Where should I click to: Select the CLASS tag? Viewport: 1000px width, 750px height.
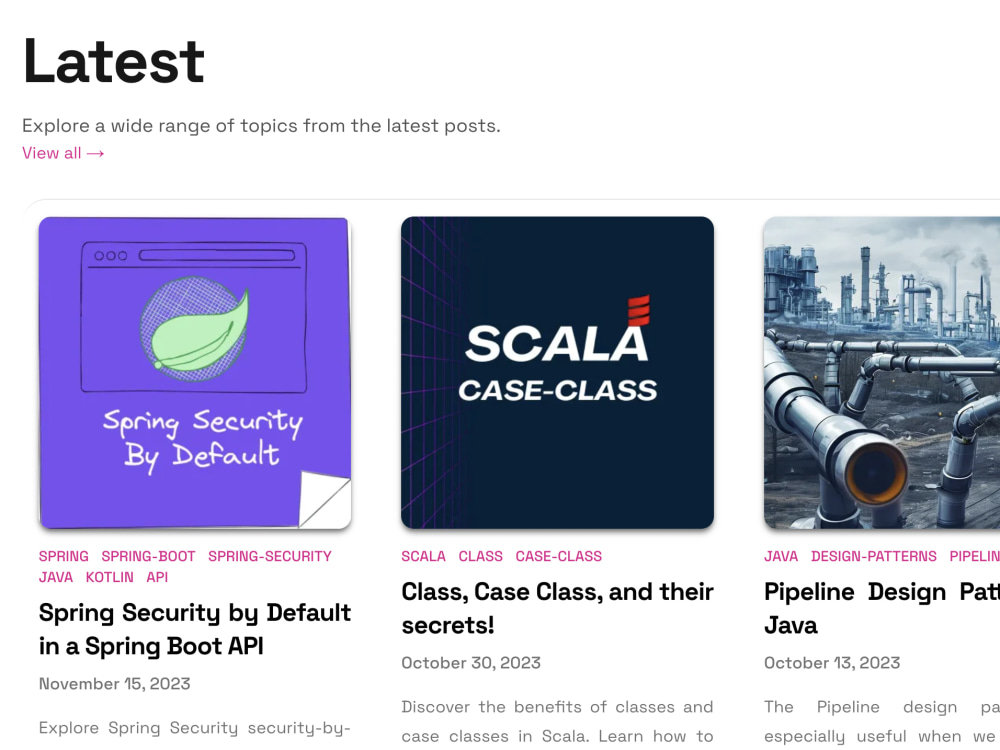(x=480, y=556)
